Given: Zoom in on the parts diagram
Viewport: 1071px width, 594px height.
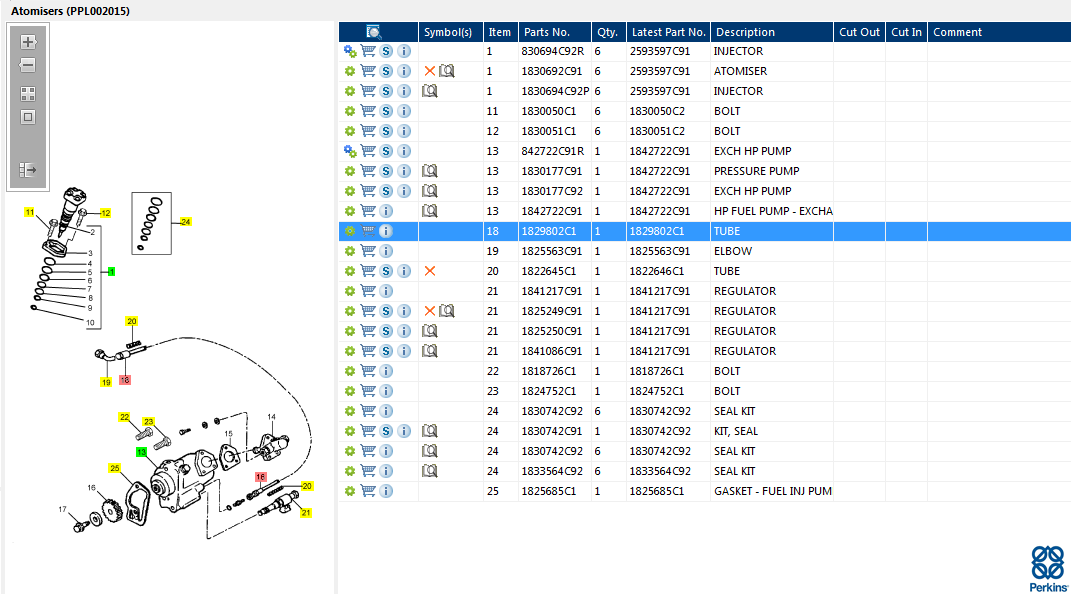Looking at the screenshot, I should (28, 42).
